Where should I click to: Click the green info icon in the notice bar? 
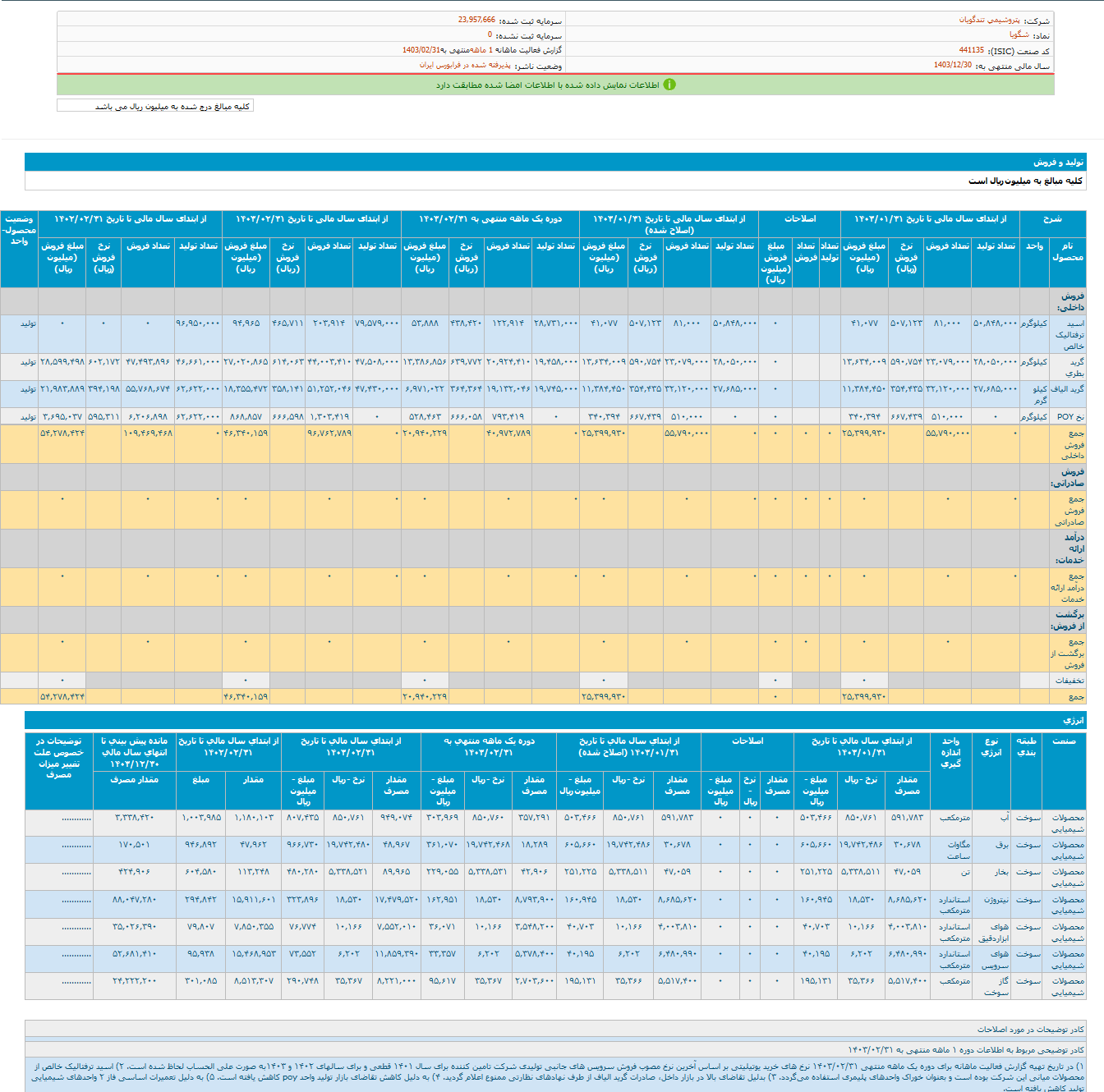coord(669,85)
